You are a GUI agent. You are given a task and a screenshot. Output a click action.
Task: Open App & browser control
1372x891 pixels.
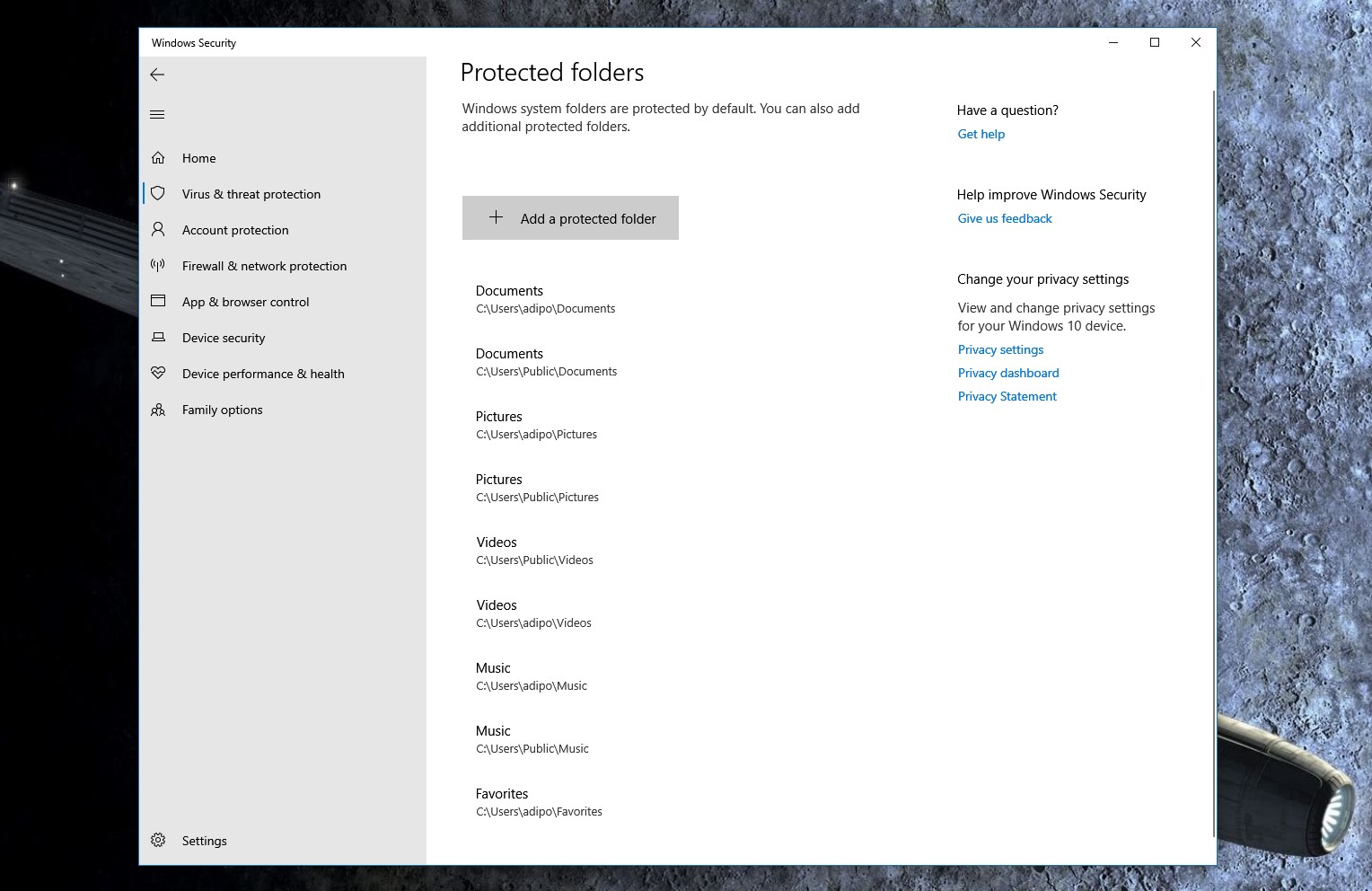(245, 302)
